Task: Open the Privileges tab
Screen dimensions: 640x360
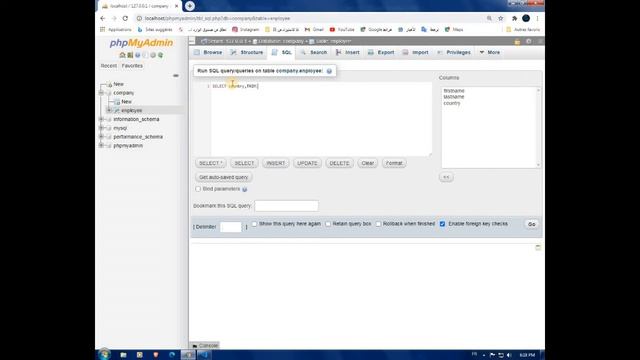Action: coord(454,52)
